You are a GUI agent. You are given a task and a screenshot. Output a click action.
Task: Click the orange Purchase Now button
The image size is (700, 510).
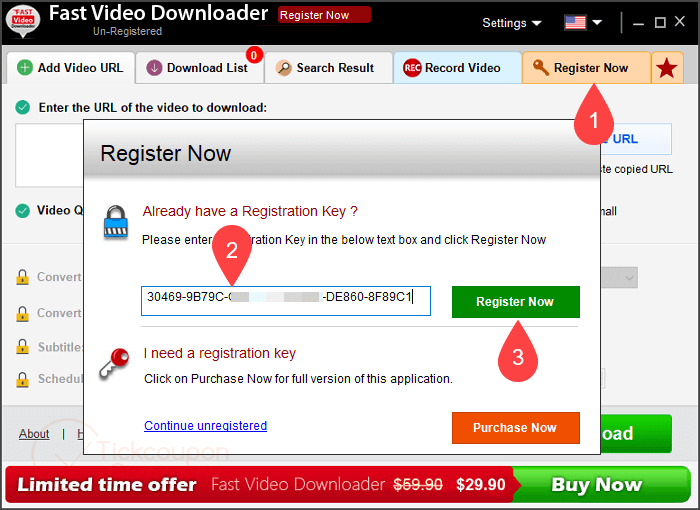(x=516, y=428)
